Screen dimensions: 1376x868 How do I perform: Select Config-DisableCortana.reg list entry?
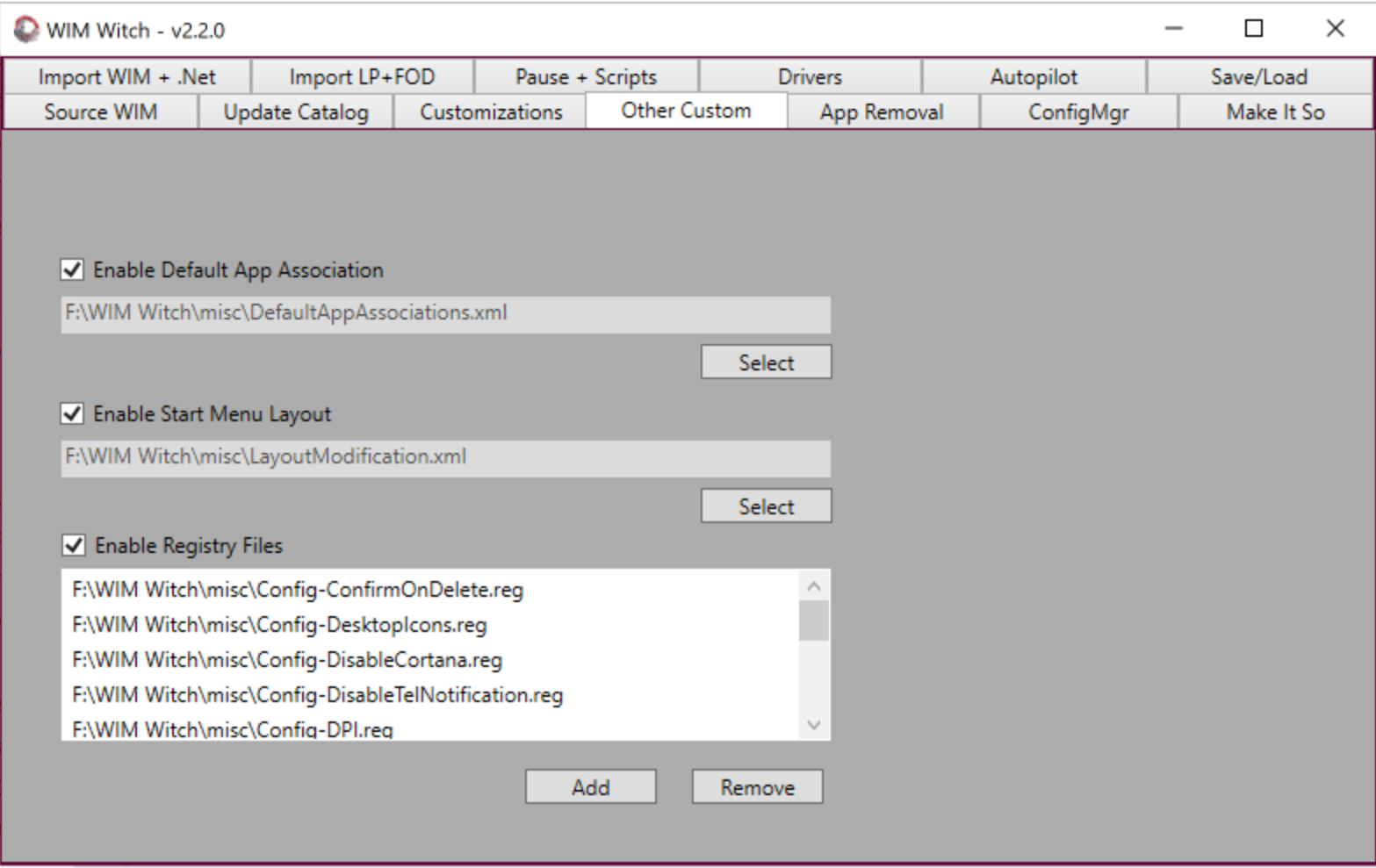pyautogui.click(x=287, y=660)
